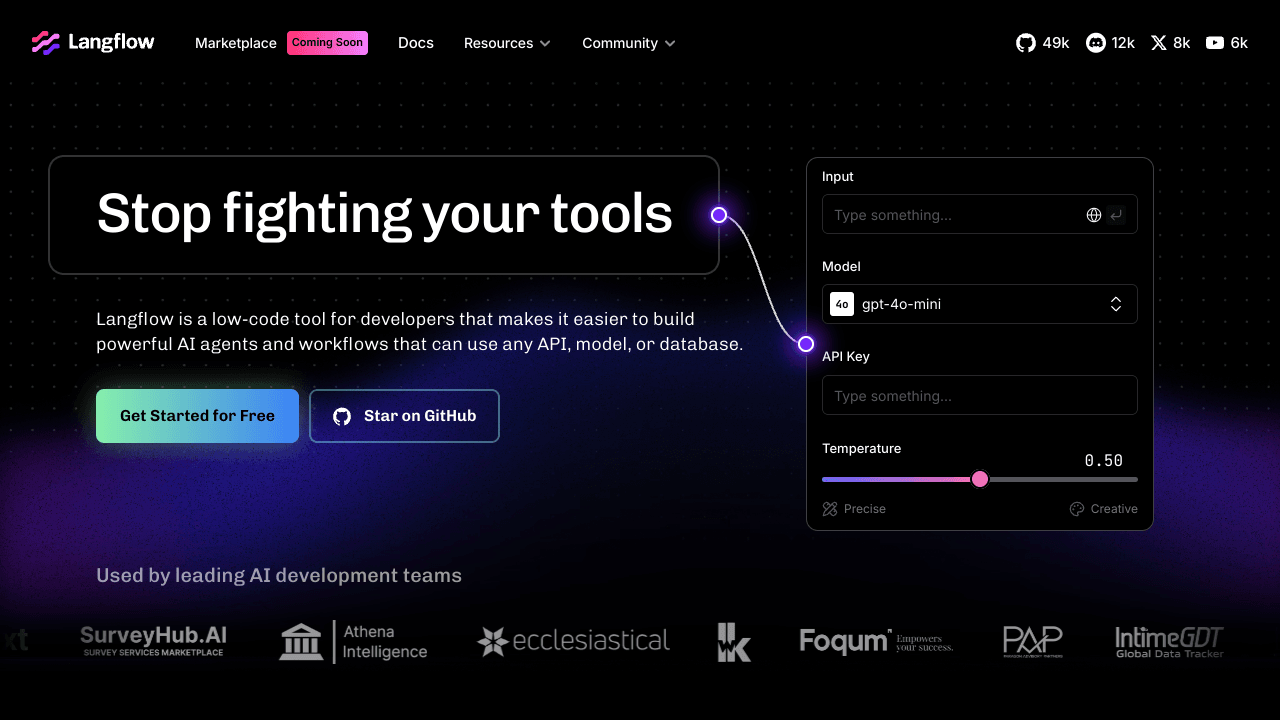
Task: Open the GitHub icon with 49k stars
Action: [1026, 43]
